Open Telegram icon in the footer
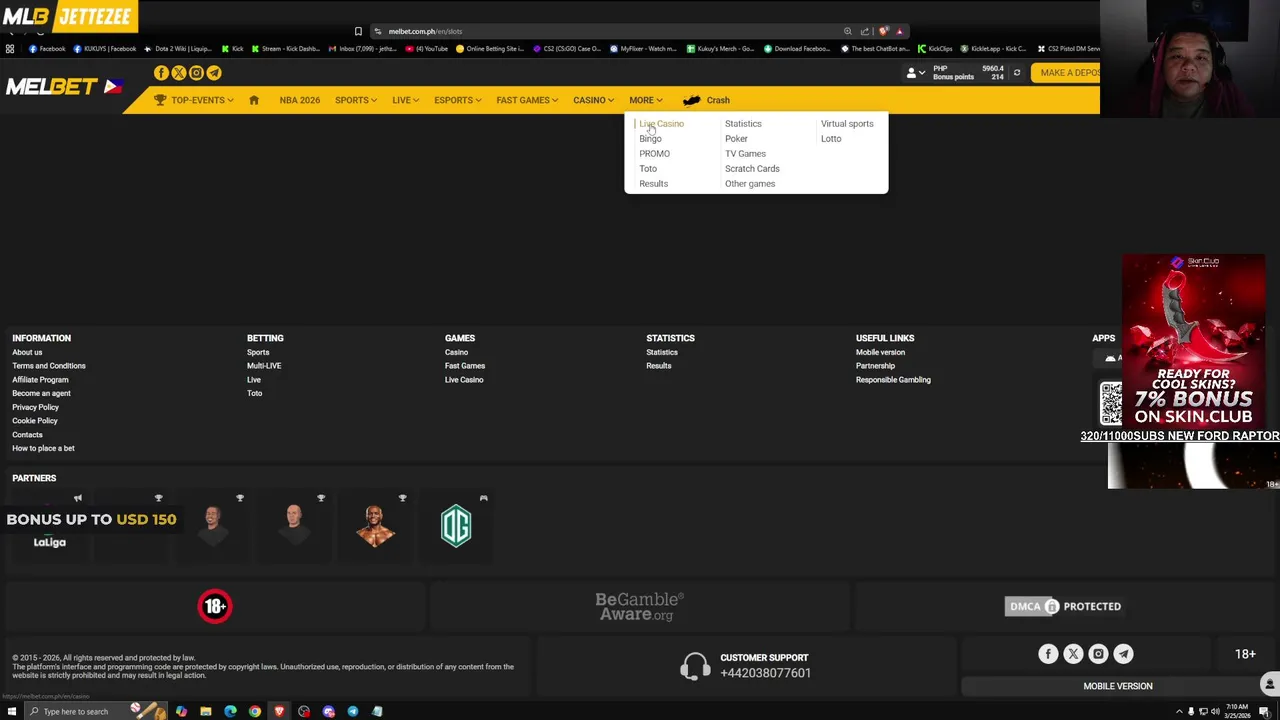Image resolution: width=1280 pixels, height=720 pixels. [1123, 654]
